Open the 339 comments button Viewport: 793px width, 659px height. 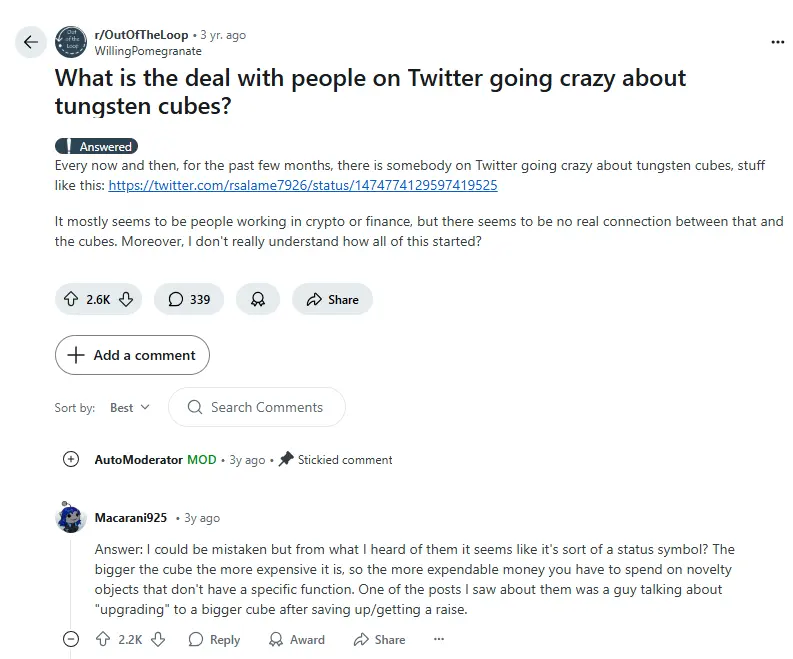pos(189,299)
